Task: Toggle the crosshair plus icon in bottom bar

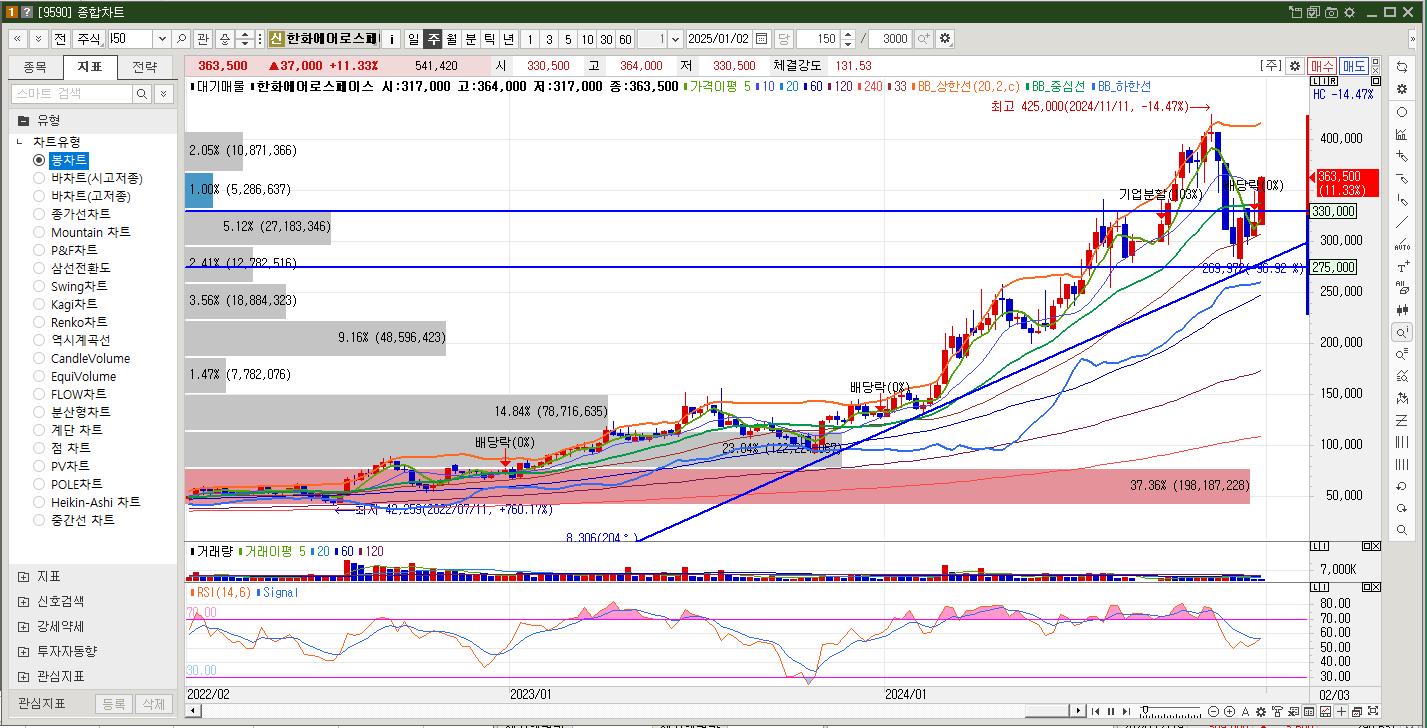Action: pos(1341,711)
